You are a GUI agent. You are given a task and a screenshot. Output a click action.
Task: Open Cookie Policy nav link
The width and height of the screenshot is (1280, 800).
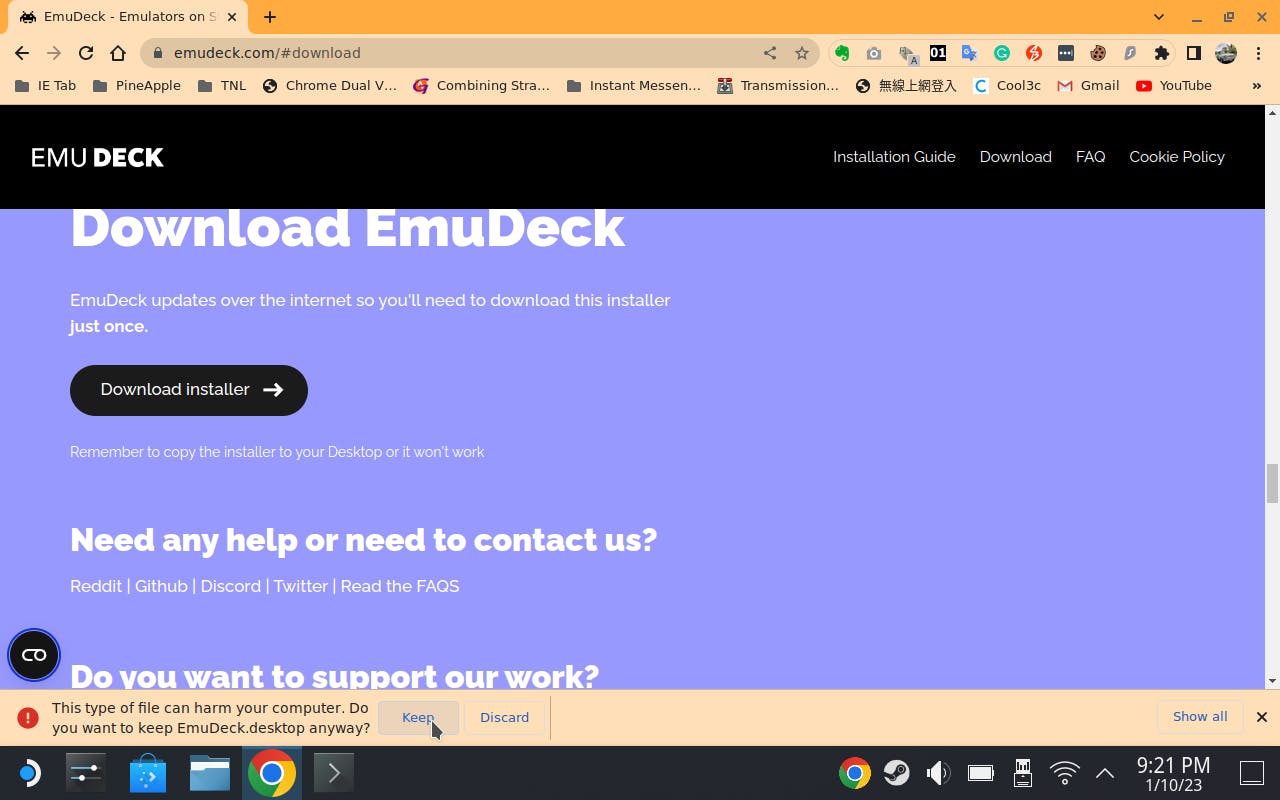pyautogui.click(x=1177, y=157)
